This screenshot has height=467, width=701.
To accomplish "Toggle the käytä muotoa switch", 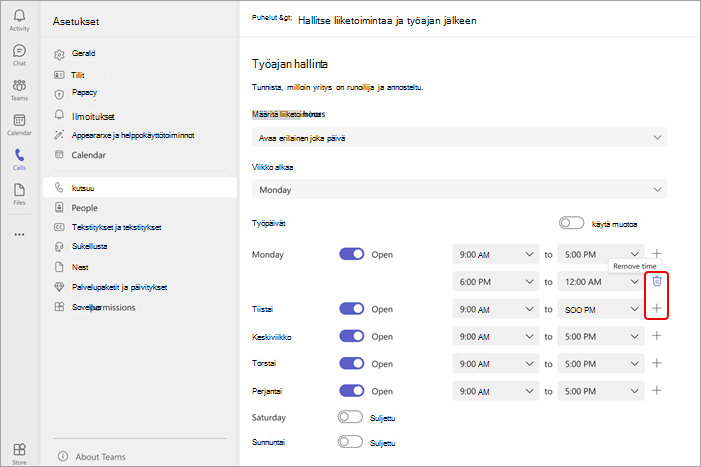I will 571,223.
